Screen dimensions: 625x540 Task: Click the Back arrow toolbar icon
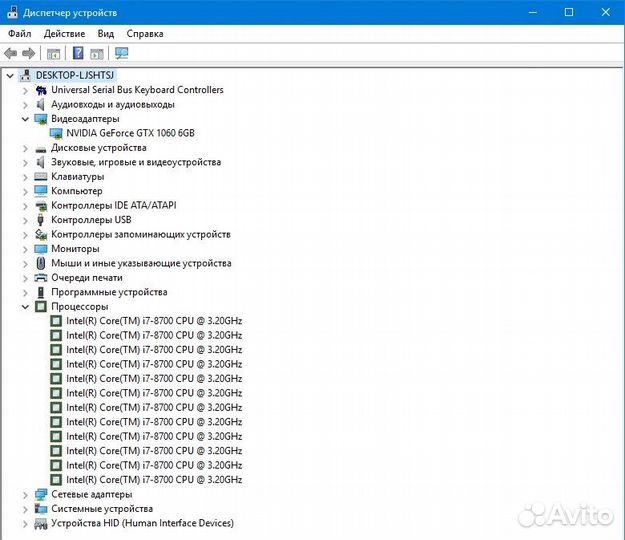[11, 53]
